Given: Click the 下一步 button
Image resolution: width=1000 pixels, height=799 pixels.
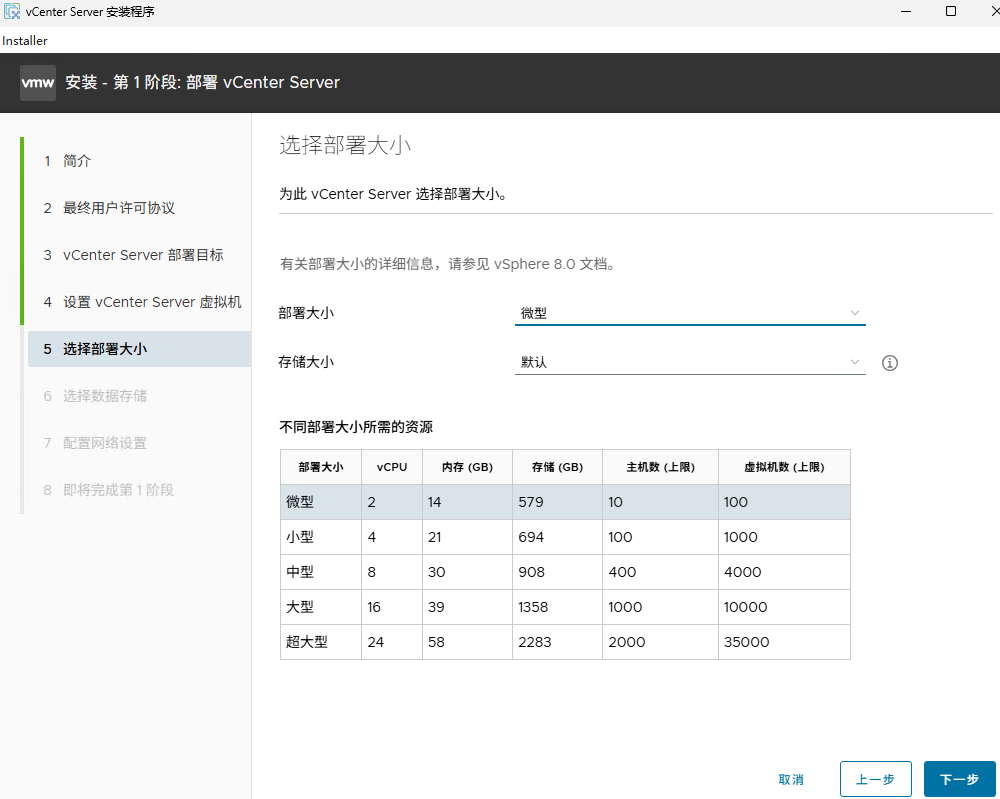Looking at the screenshot, I should tap(959, 778).
